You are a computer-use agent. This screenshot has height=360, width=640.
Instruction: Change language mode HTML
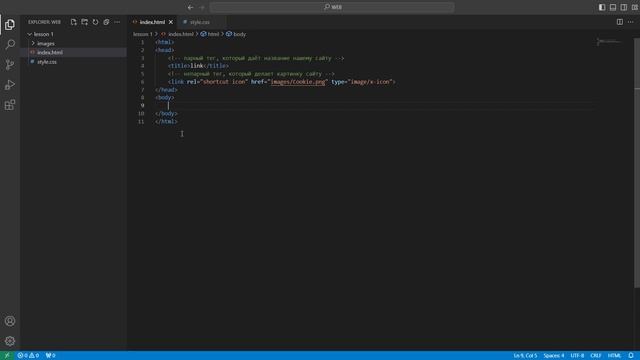(614, 356)
